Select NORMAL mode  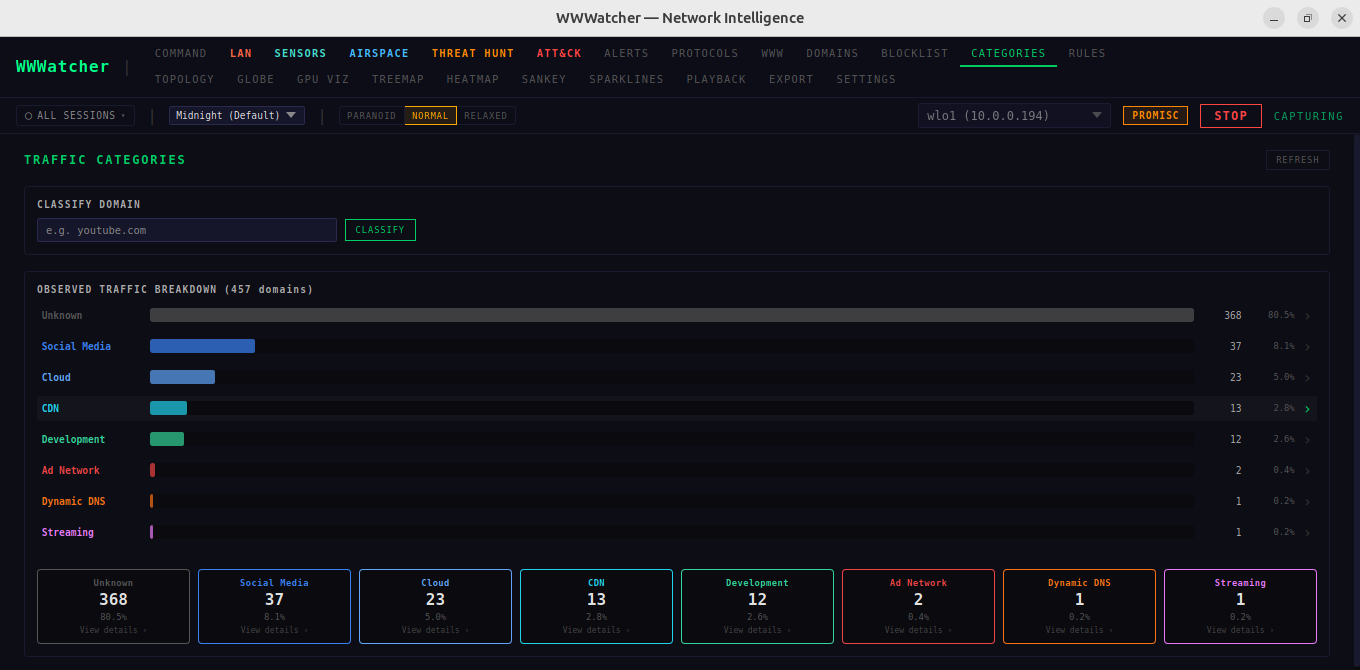tap(430, 116)
